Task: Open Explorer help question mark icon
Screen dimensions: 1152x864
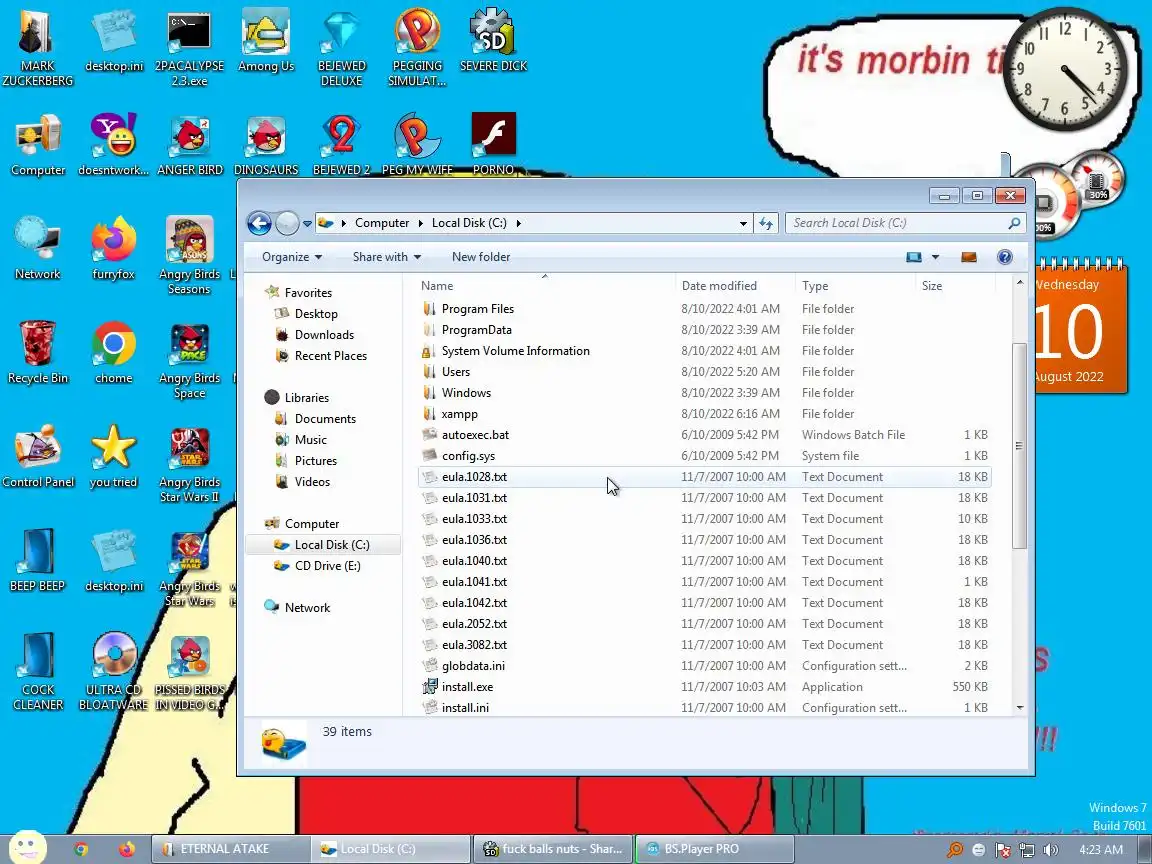Action: point(1004,256)
